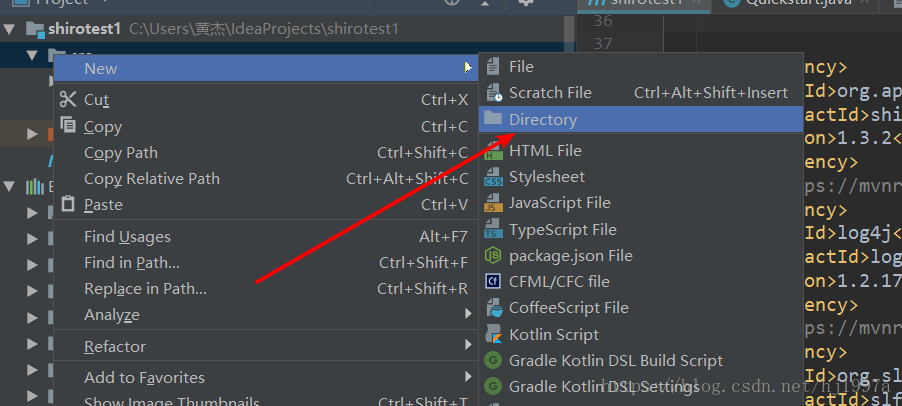Viewport: 902px width, 406px height.
Task: Click the CoffeeScript File cup icon
Action: (x=494, y=308)
